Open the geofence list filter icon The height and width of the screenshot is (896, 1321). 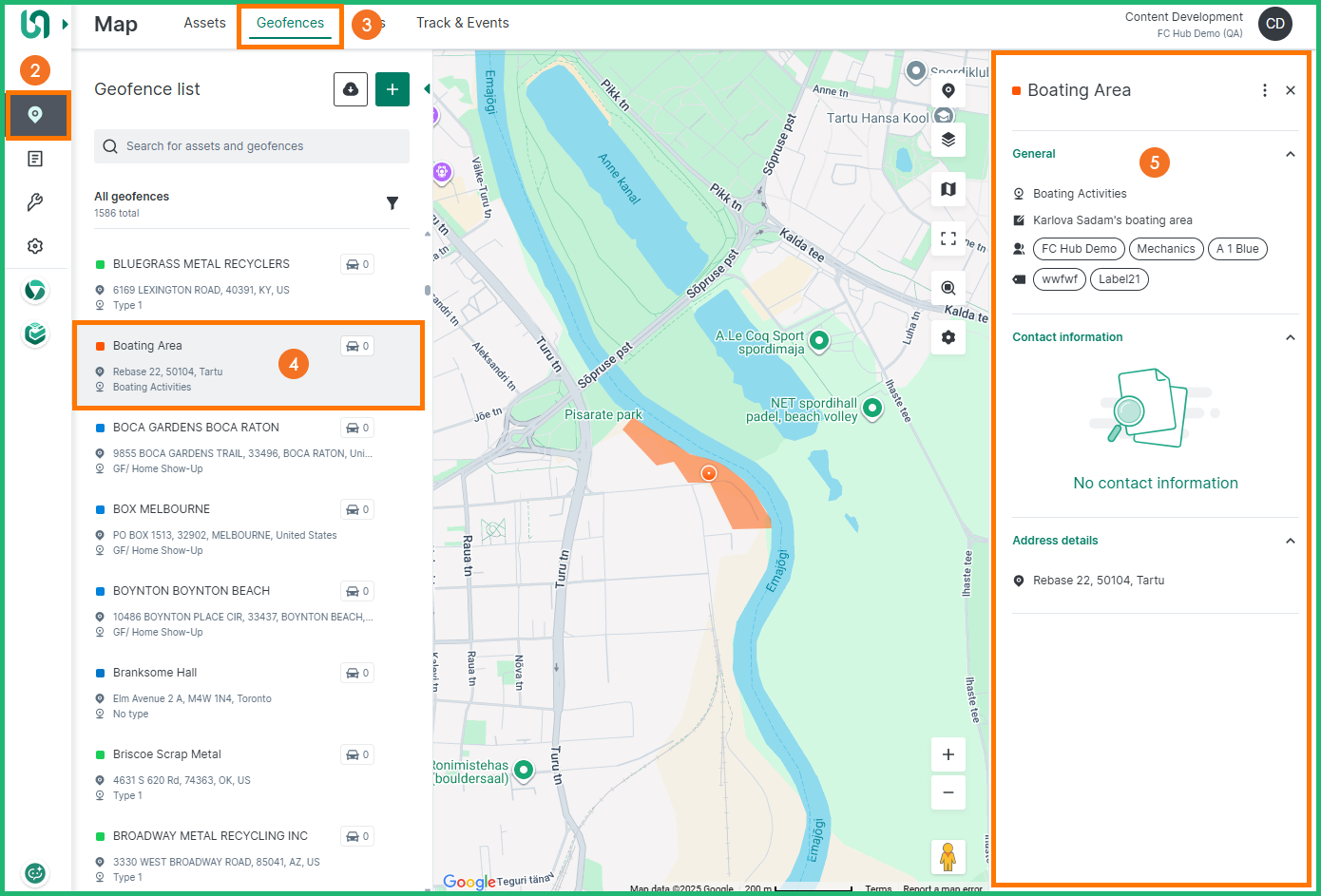[x=392, y=203]
